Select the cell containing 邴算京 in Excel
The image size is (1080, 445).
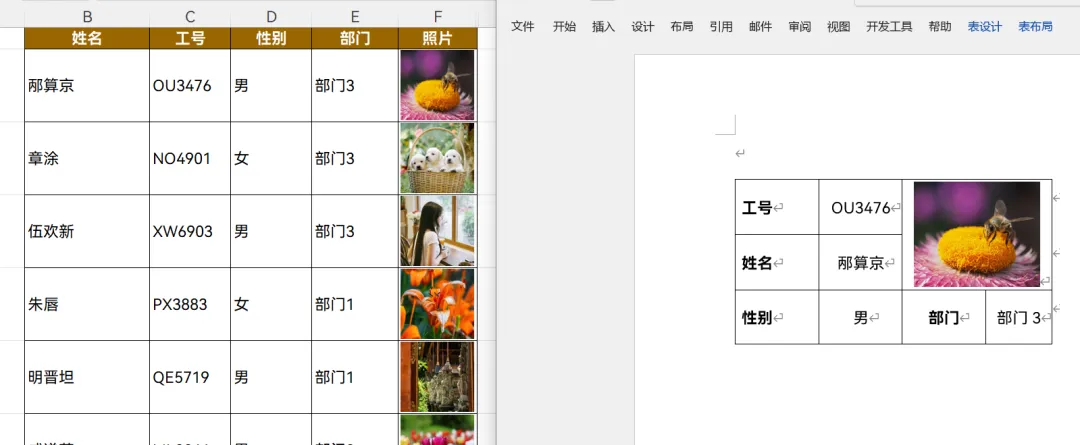tap(87, 85)
